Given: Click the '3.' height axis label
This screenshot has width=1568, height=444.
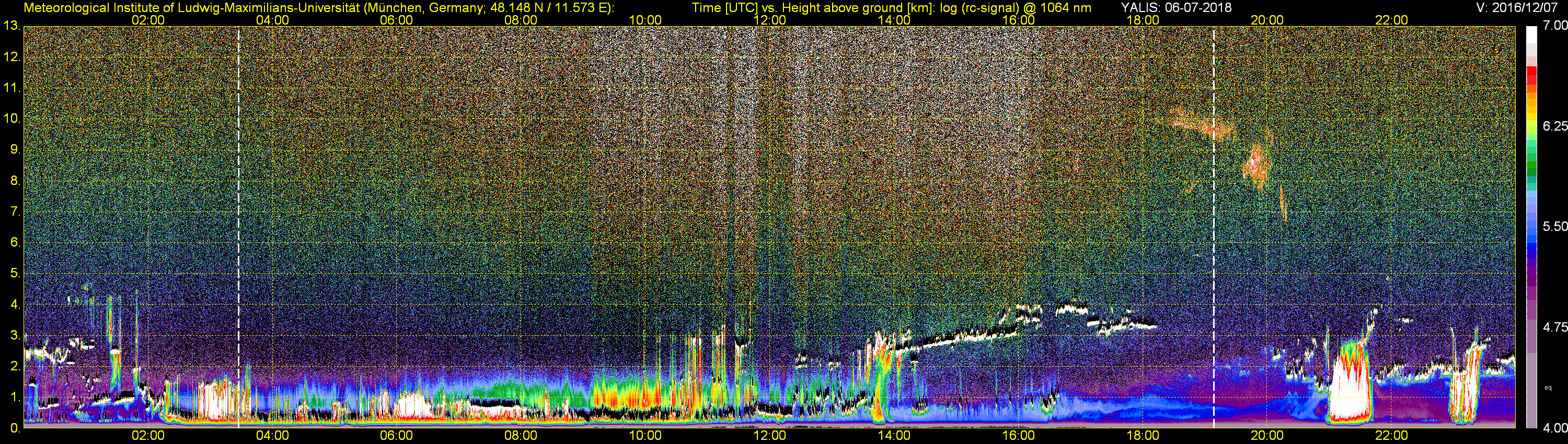Looking at the screenshot, I should tap(15, 335).
